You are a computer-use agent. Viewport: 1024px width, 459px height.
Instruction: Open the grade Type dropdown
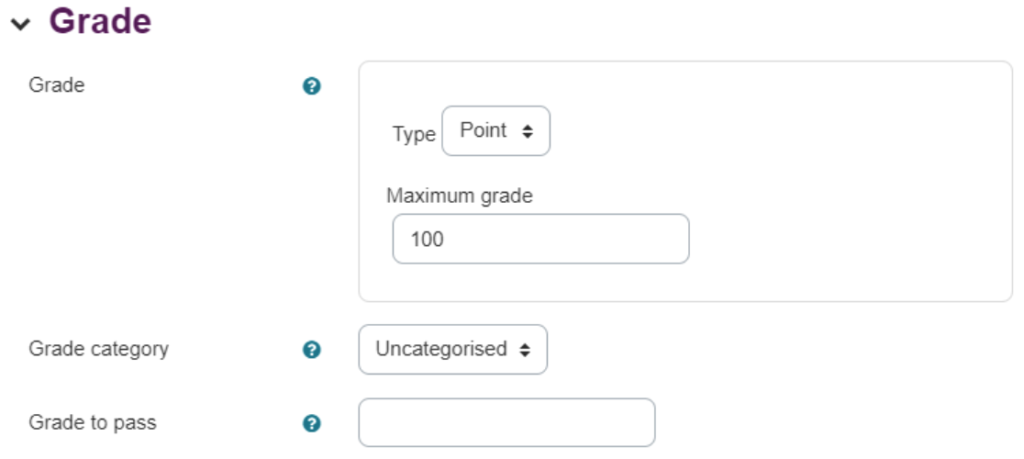pos(496,131)
